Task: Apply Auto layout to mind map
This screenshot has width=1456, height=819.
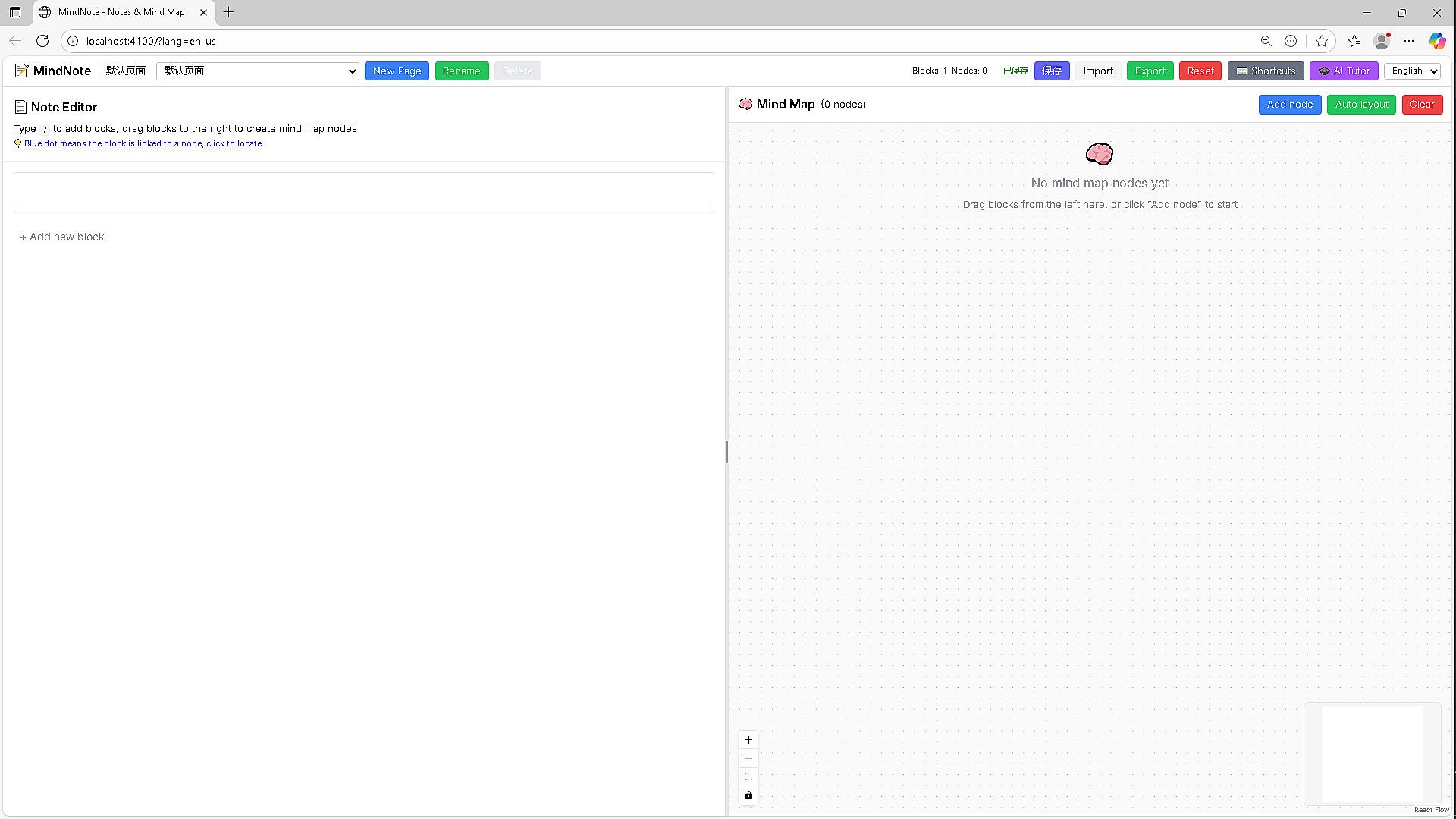Action: click(x=1361, y=105)
